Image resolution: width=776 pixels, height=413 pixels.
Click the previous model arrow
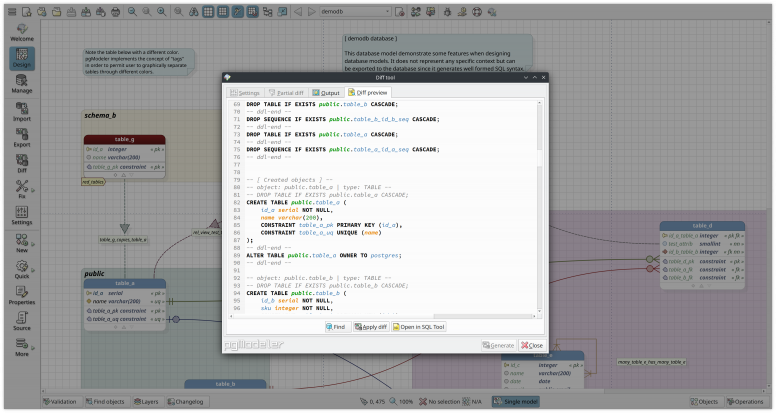(298, 11)
